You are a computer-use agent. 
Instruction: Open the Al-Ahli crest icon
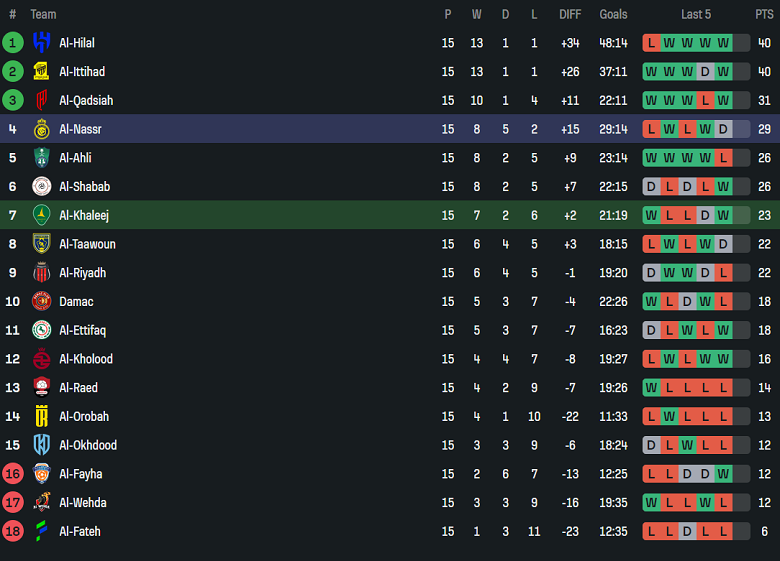coord(41,158)
